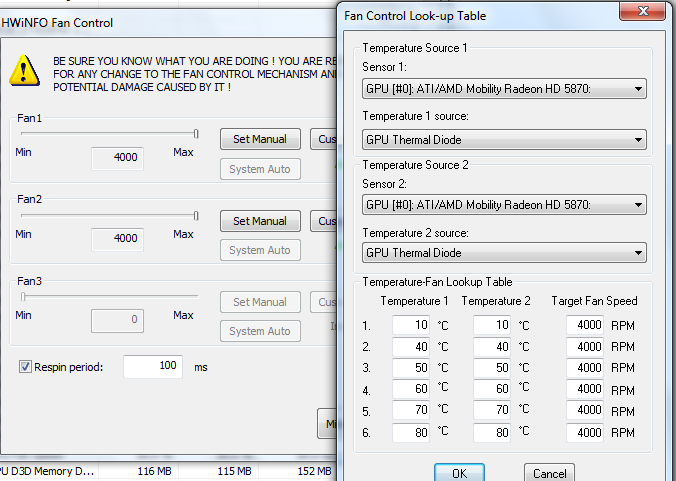Click OK in the Look-up Table dialog

click(459, 473)
